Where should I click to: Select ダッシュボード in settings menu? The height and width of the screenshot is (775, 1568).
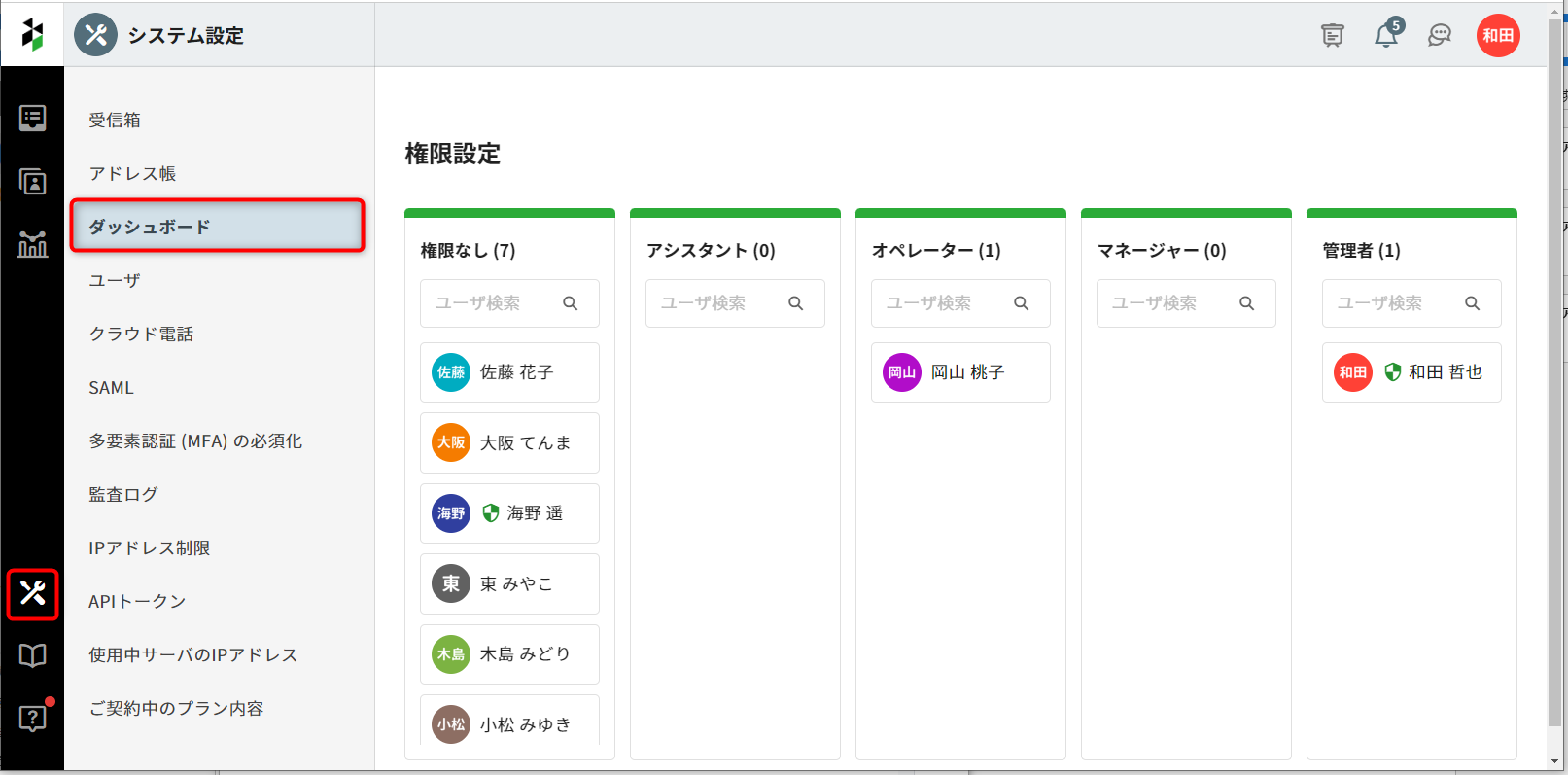click(218, 227)
